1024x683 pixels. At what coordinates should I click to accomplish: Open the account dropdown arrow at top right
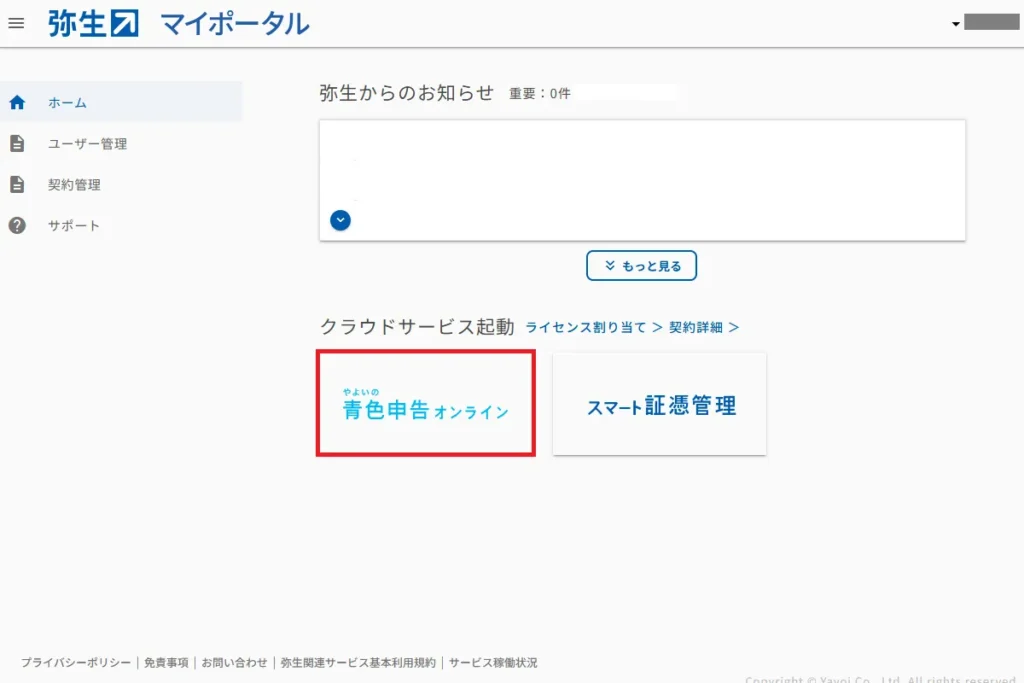(x=955, y=24)
